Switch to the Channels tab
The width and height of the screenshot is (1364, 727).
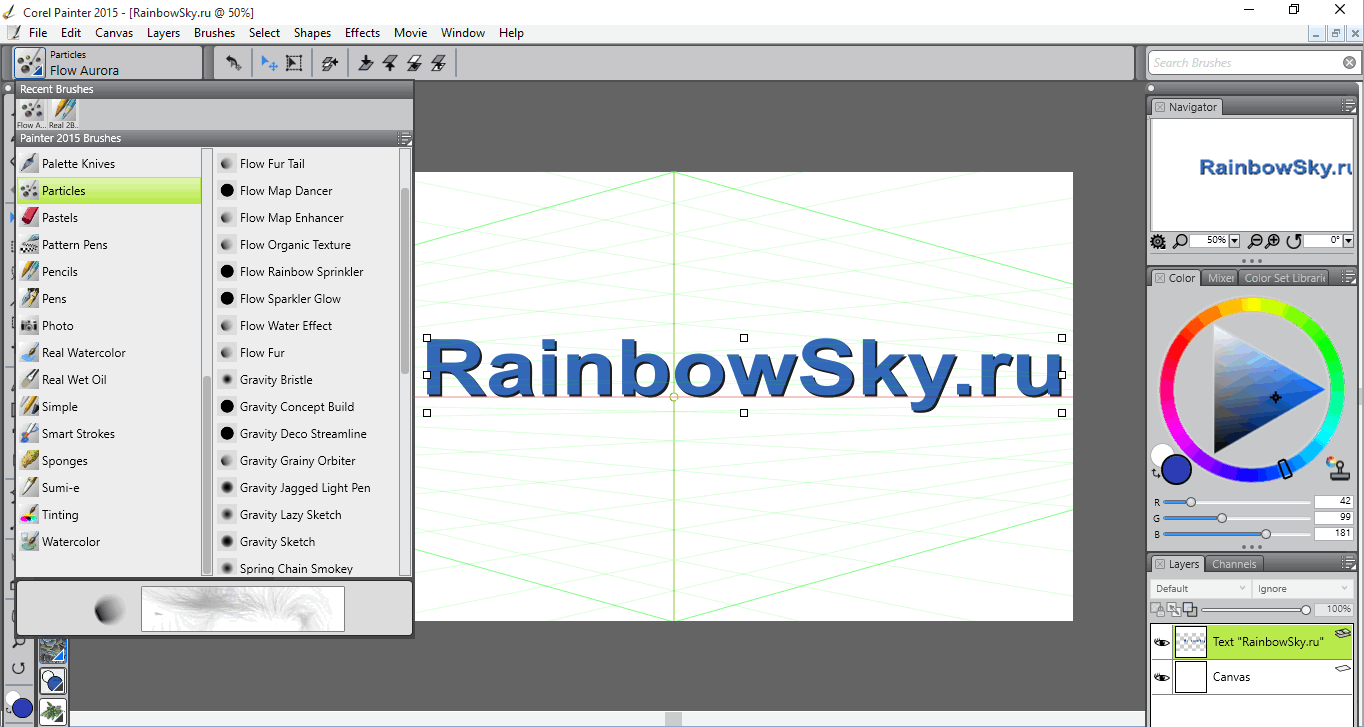coord(1234,564)
